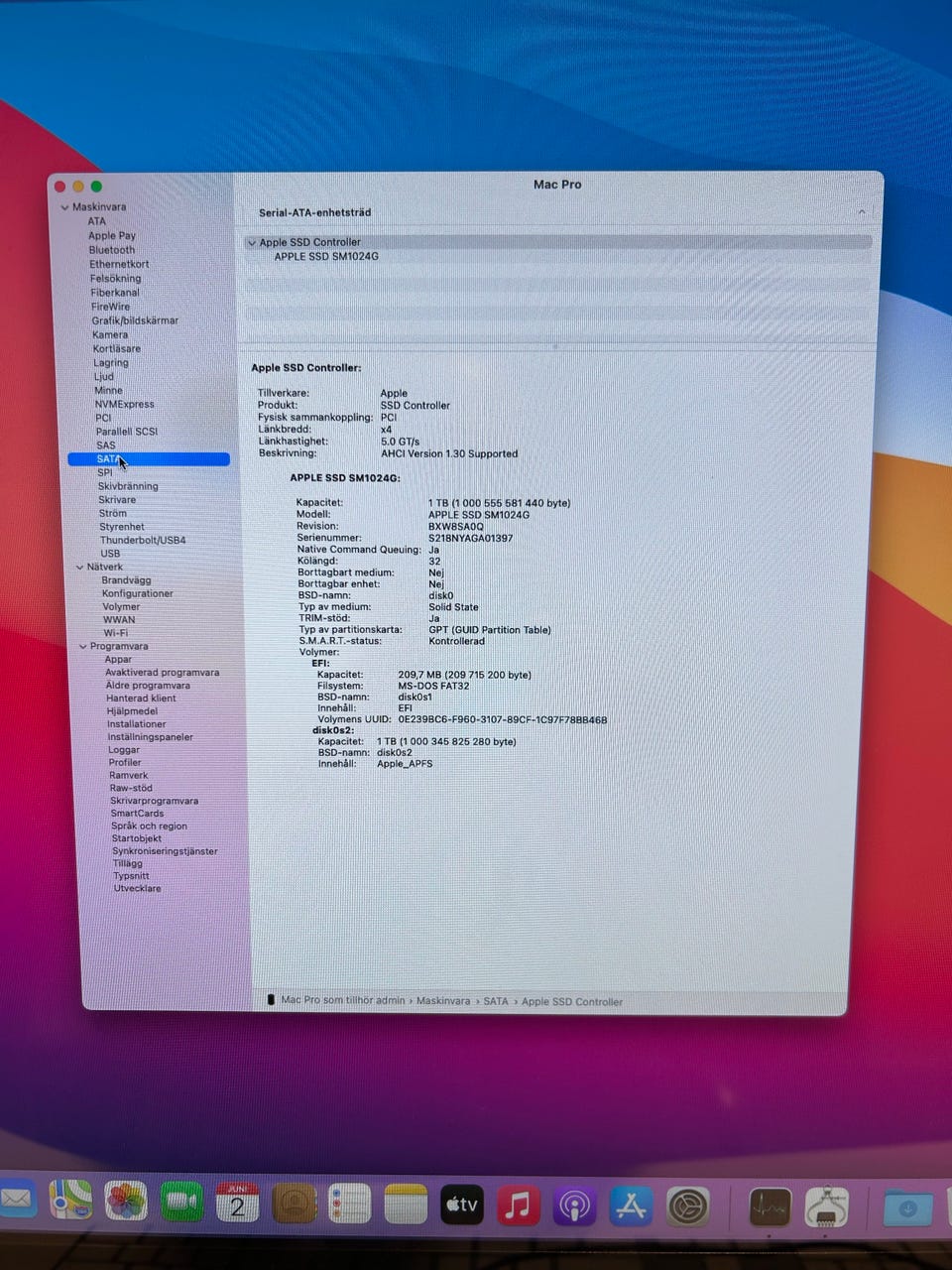Click serial number S218NYAGA01397 value

tap(471, 538)
